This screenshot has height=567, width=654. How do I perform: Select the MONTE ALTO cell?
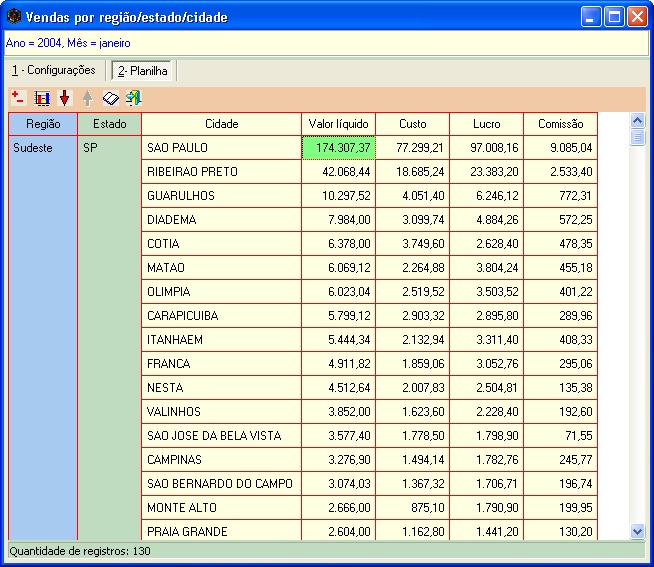pos(221,508)
